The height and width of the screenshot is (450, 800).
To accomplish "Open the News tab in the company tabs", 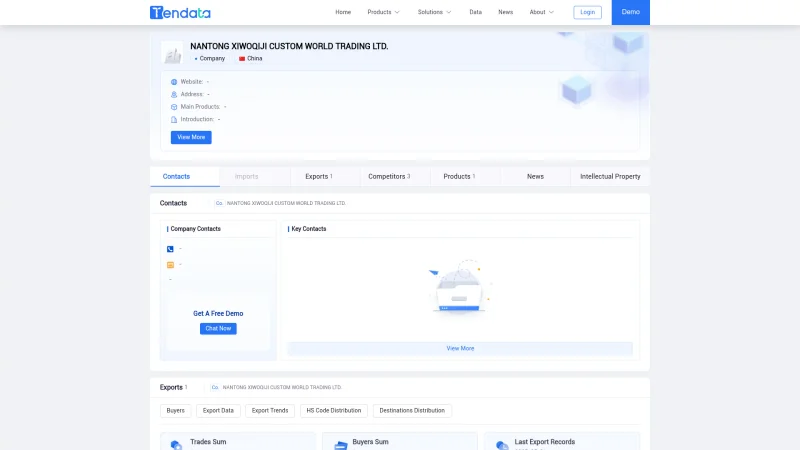I will (x=535, y=177).
